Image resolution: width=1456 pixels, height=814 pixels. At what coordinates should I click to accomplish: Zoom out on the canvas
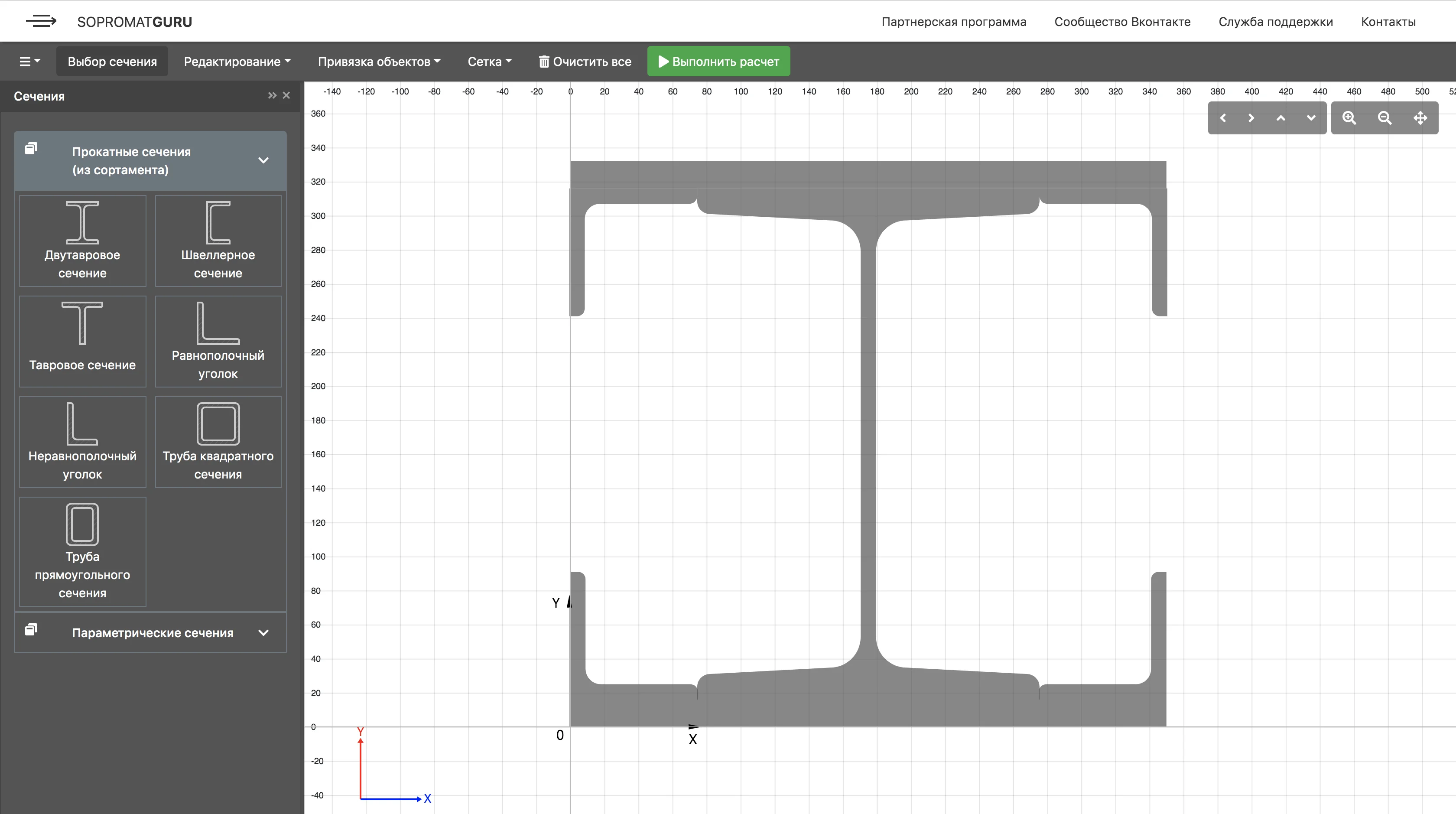[x=1385, y=118]
